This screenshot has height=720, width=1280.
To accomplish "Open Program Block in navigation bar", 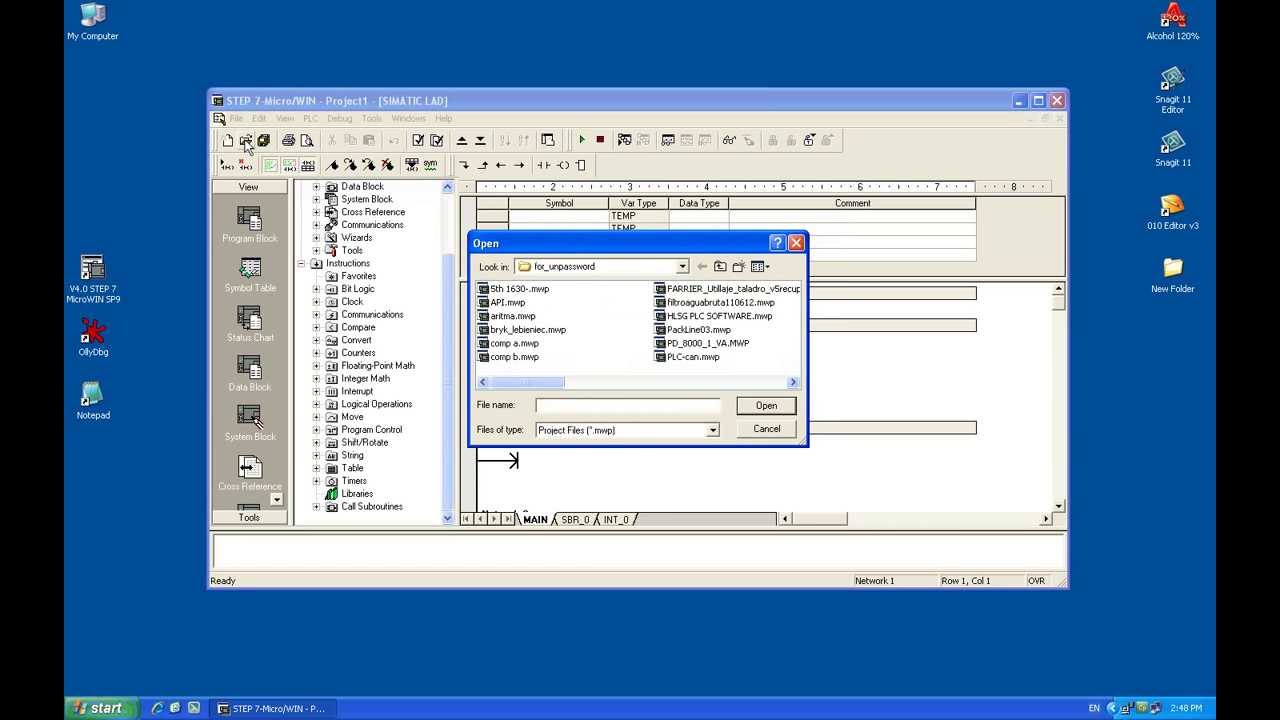I will pyautogui.click(x=249, y=224).
